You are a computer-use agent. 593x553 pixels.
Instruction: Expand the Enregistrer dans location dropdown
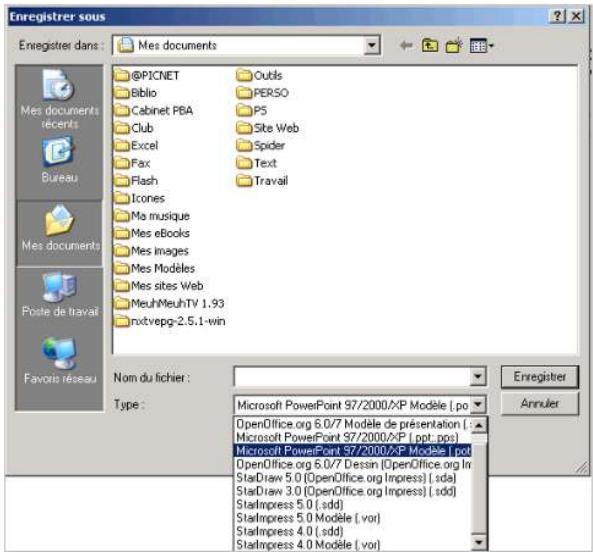pyautogui.click(x=372, y=45)
